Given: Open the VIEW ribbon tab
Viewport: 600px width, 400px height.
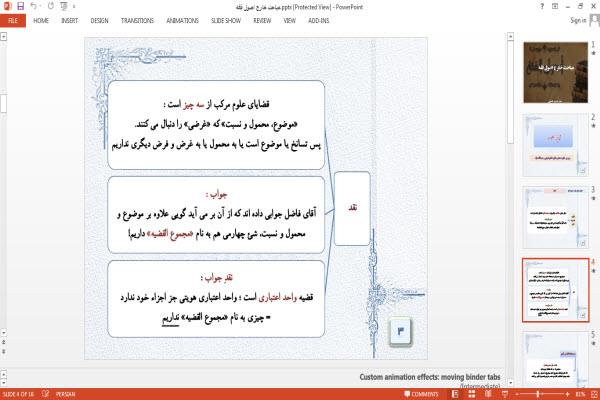Looking at the screenshot, I should tap(290, 21).
